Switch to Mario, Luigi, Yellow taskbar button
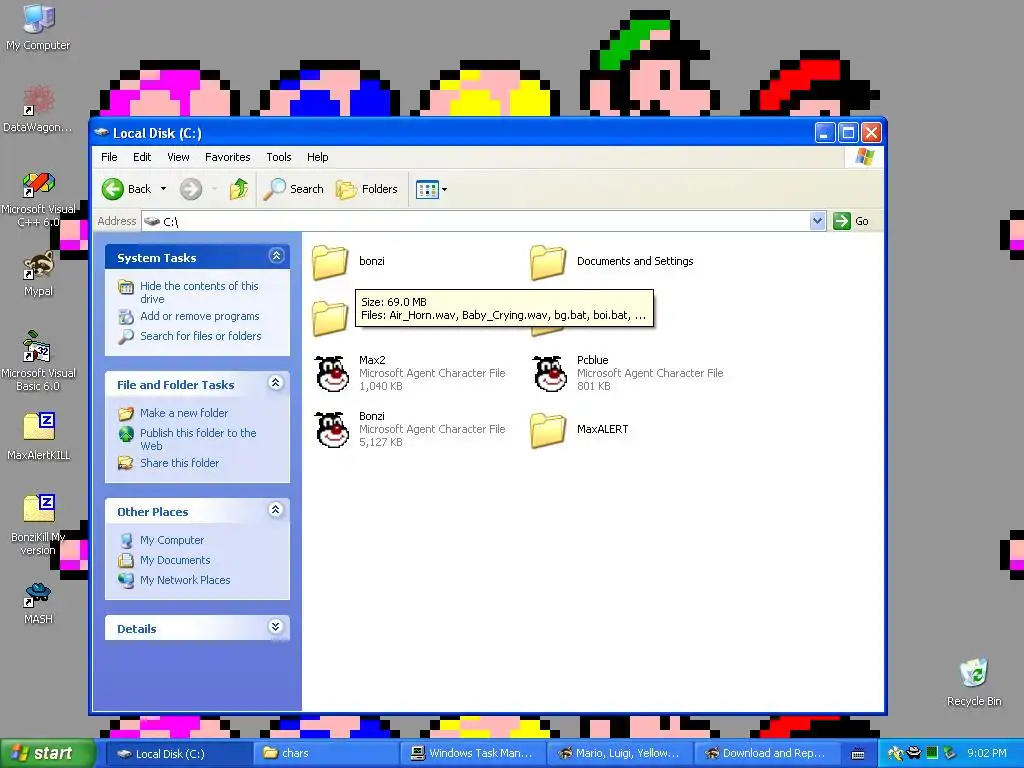 pos(619,753)
